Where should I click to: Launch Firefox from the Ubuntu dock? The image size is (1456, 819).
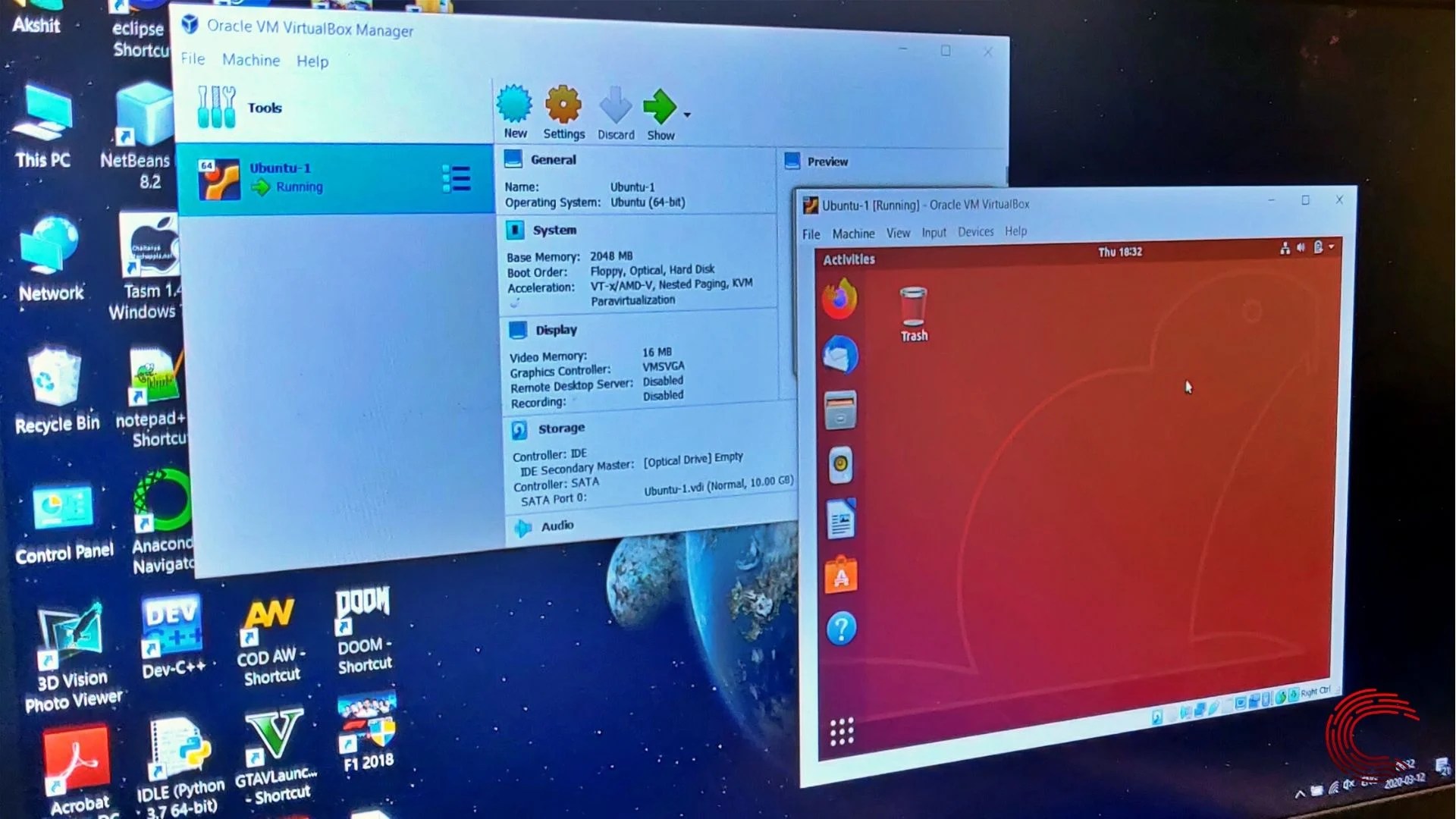[839, 300]
